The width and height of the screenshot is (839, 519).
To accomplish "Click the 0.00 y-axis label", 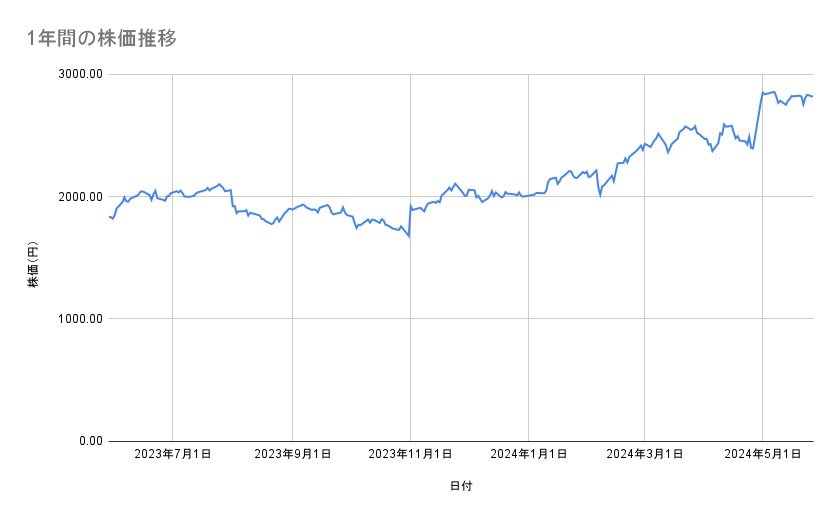I will coord(88,441).
